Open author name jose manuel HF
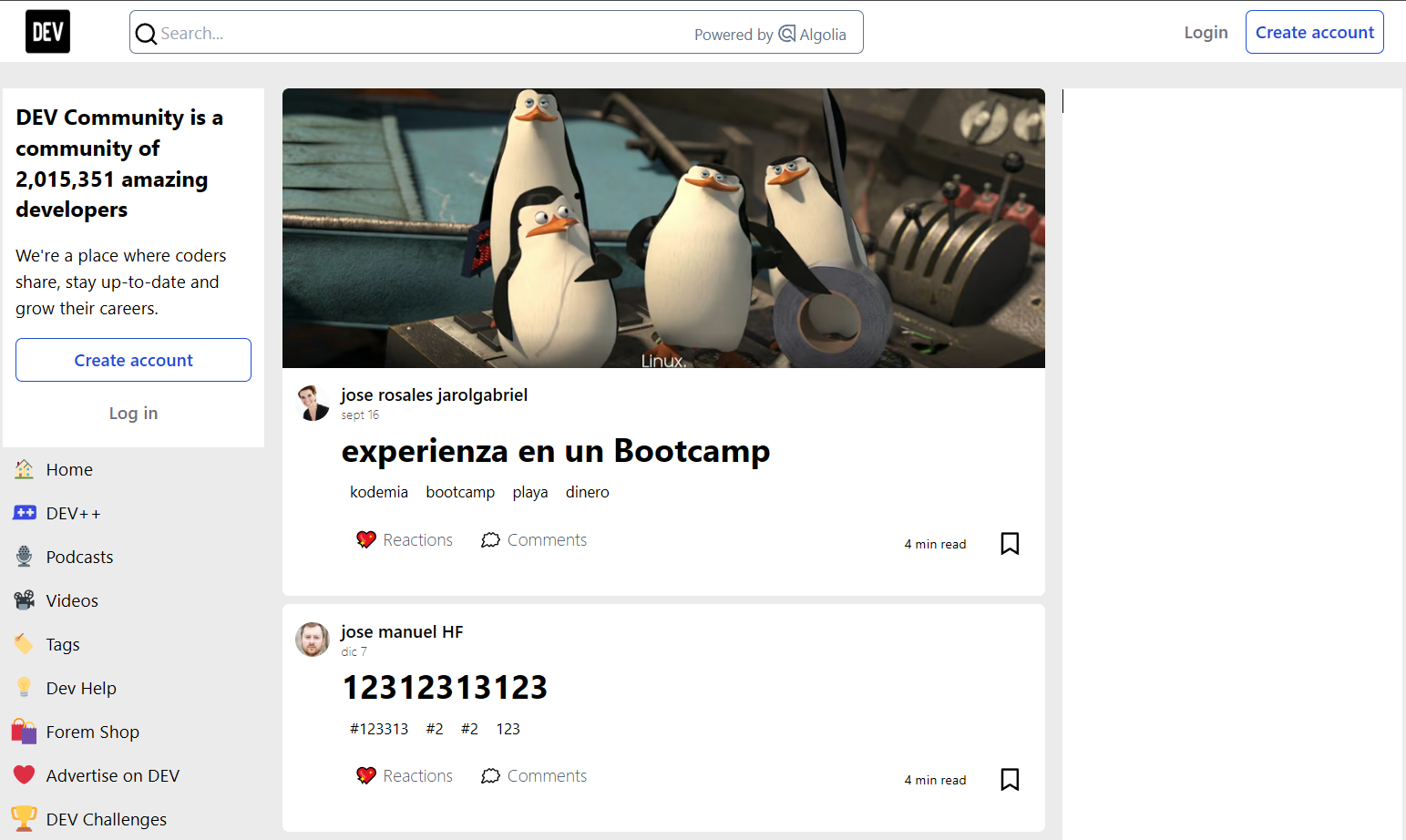The height and width of the screenshot is (840, 1406). pos(402,631)
